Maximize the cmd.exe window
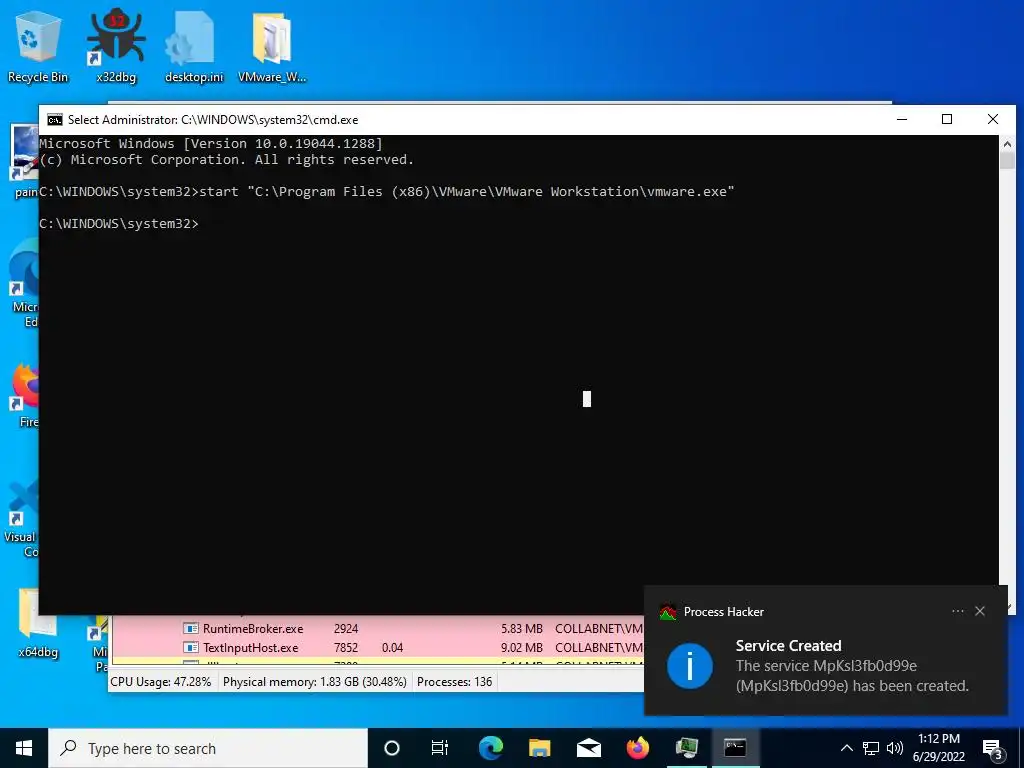 tap(947, 120)
